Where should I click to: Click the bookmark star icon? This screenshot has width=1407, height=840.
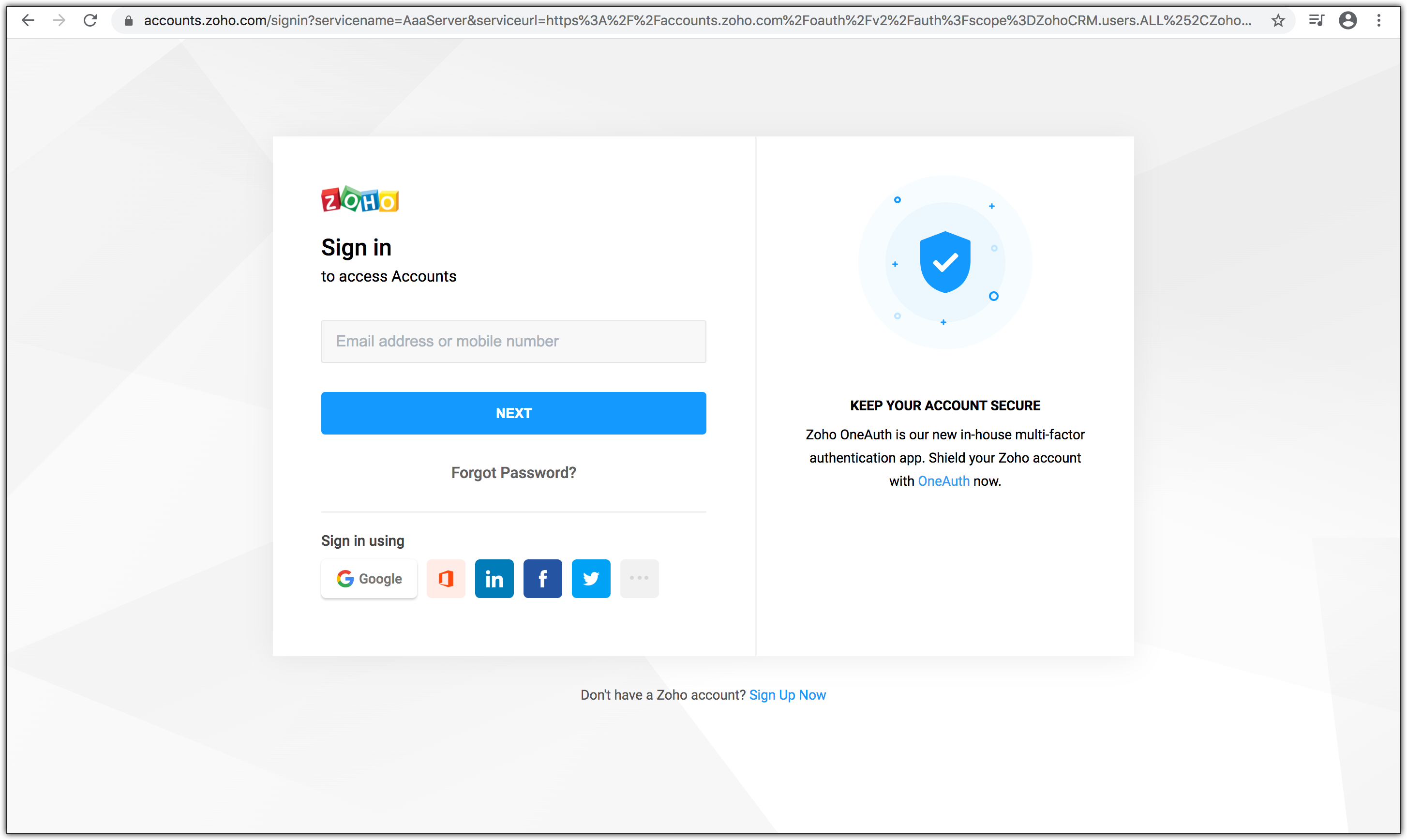tap(1277, 21)
